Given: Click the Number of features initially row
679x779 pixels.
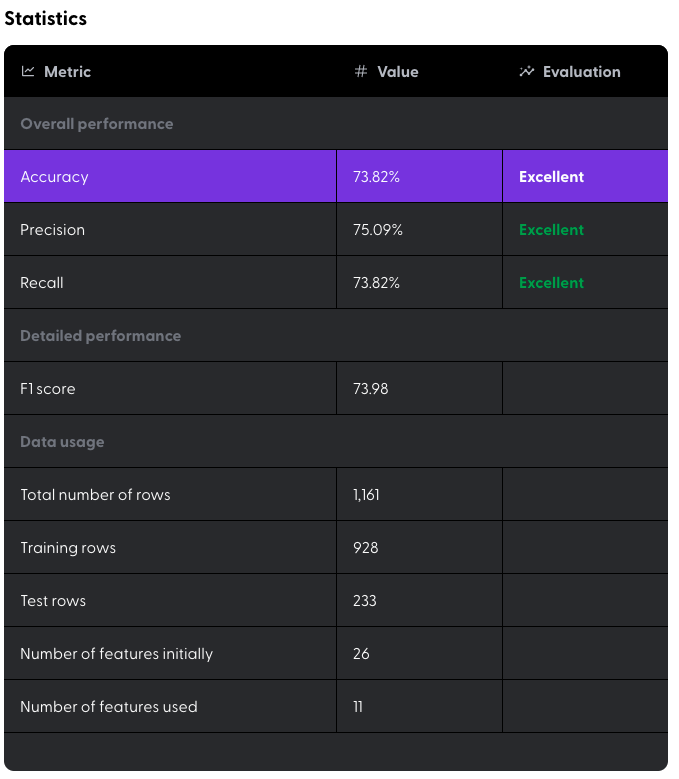Looking at the screenshot, I should pyautogui.click(x=117, y=654).
